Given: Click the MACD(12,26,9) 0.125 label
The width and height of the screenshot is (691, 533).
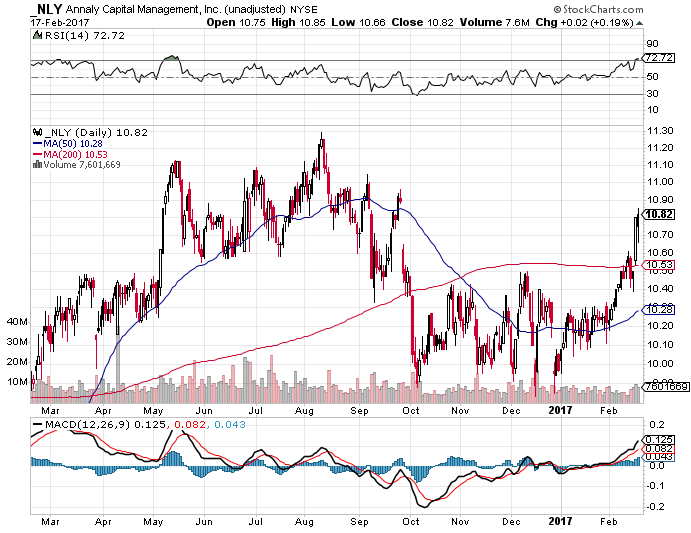Looking at the screenshot, I should coord(105,425).
